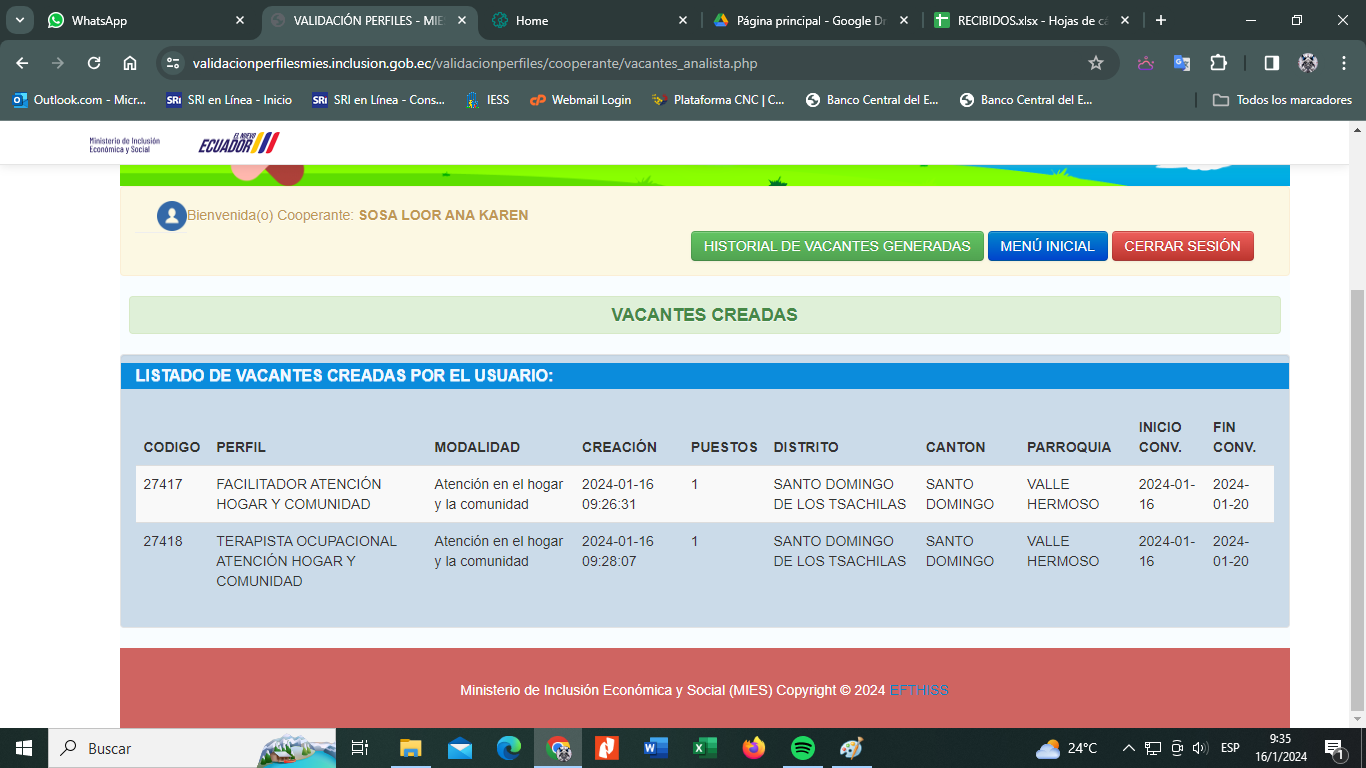Expand the tab search dropdown arrow
The height and width of the screenshot is (768, 1366).
click(x=19, y=20)
